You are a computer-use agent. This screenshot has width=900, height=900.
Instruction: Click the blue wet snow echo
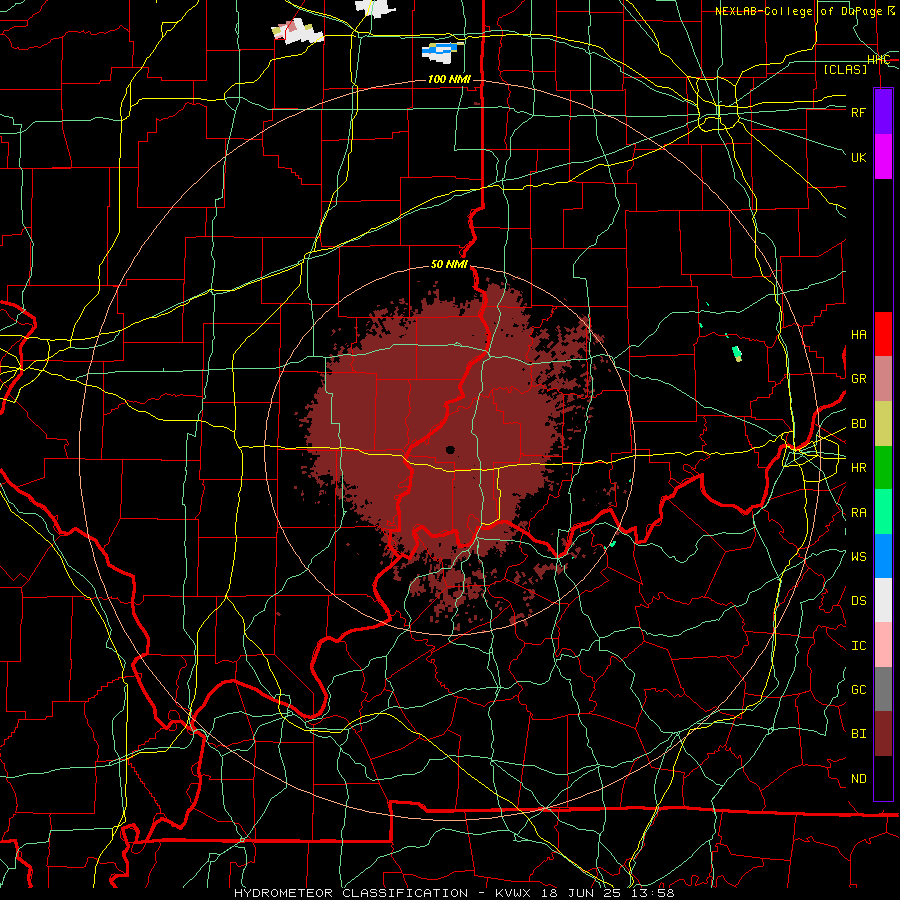(x=441, y=51)
